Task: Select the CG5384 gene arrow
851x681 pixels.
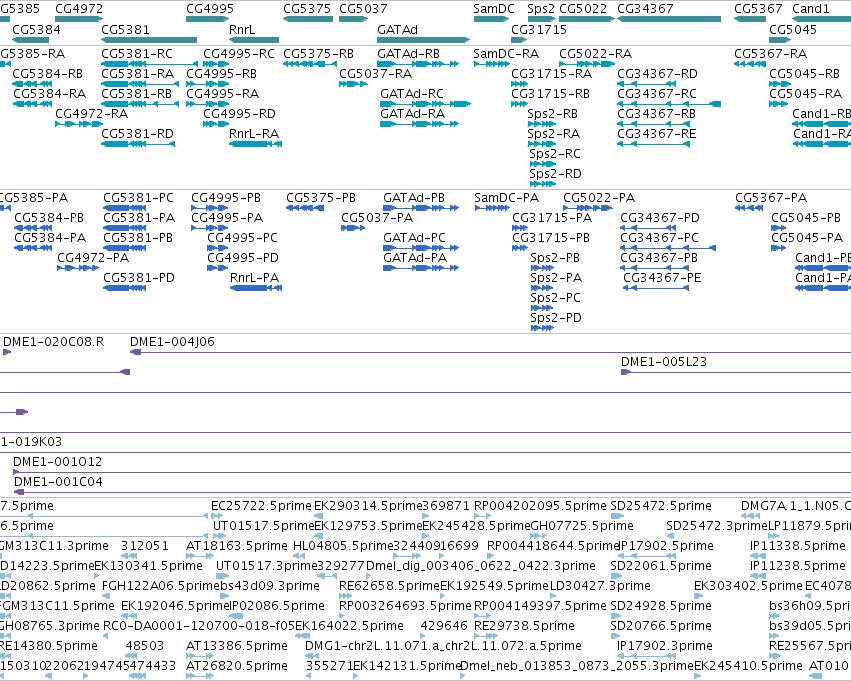Action: [30, 40]
